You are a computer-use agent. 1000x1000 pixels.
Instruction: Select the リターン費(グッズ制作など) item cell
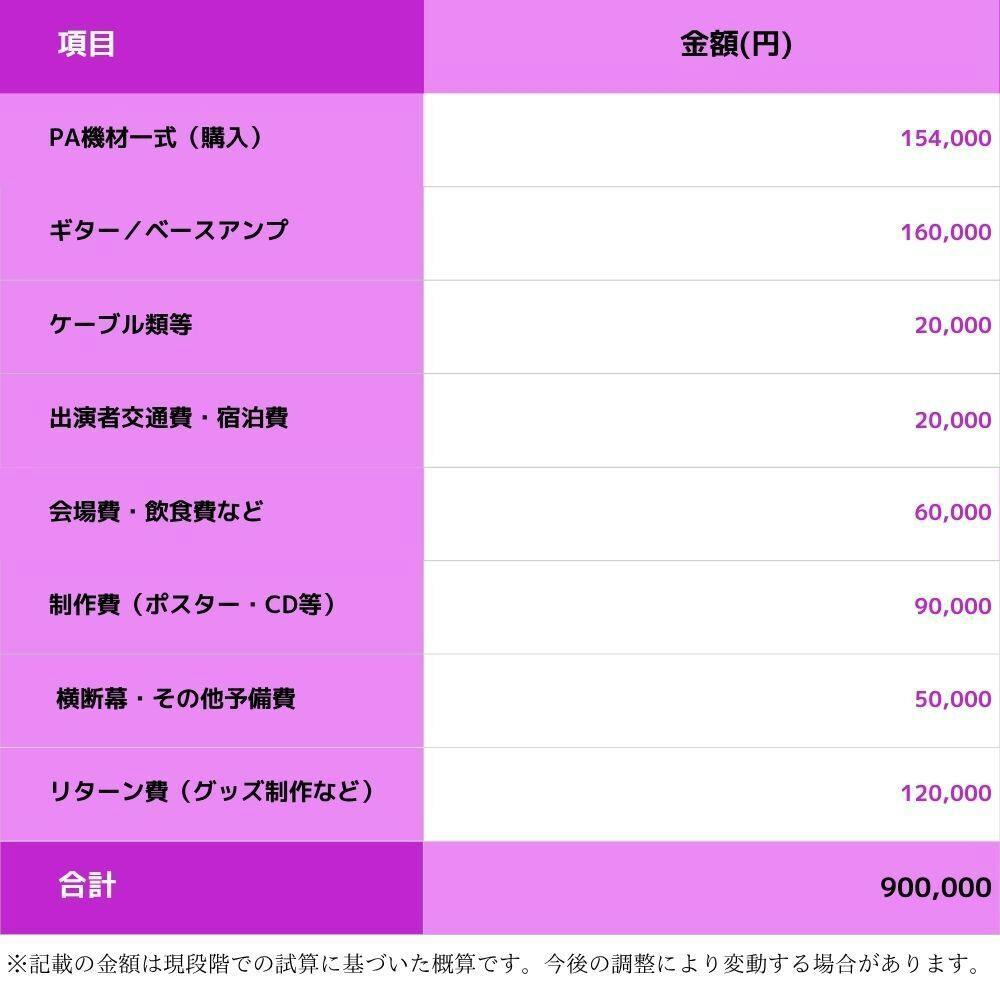(x=212, y=792)
